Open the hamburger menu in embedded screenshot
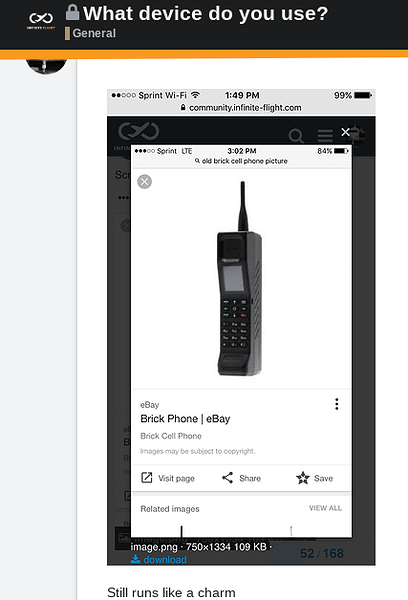 coord(325,135)
